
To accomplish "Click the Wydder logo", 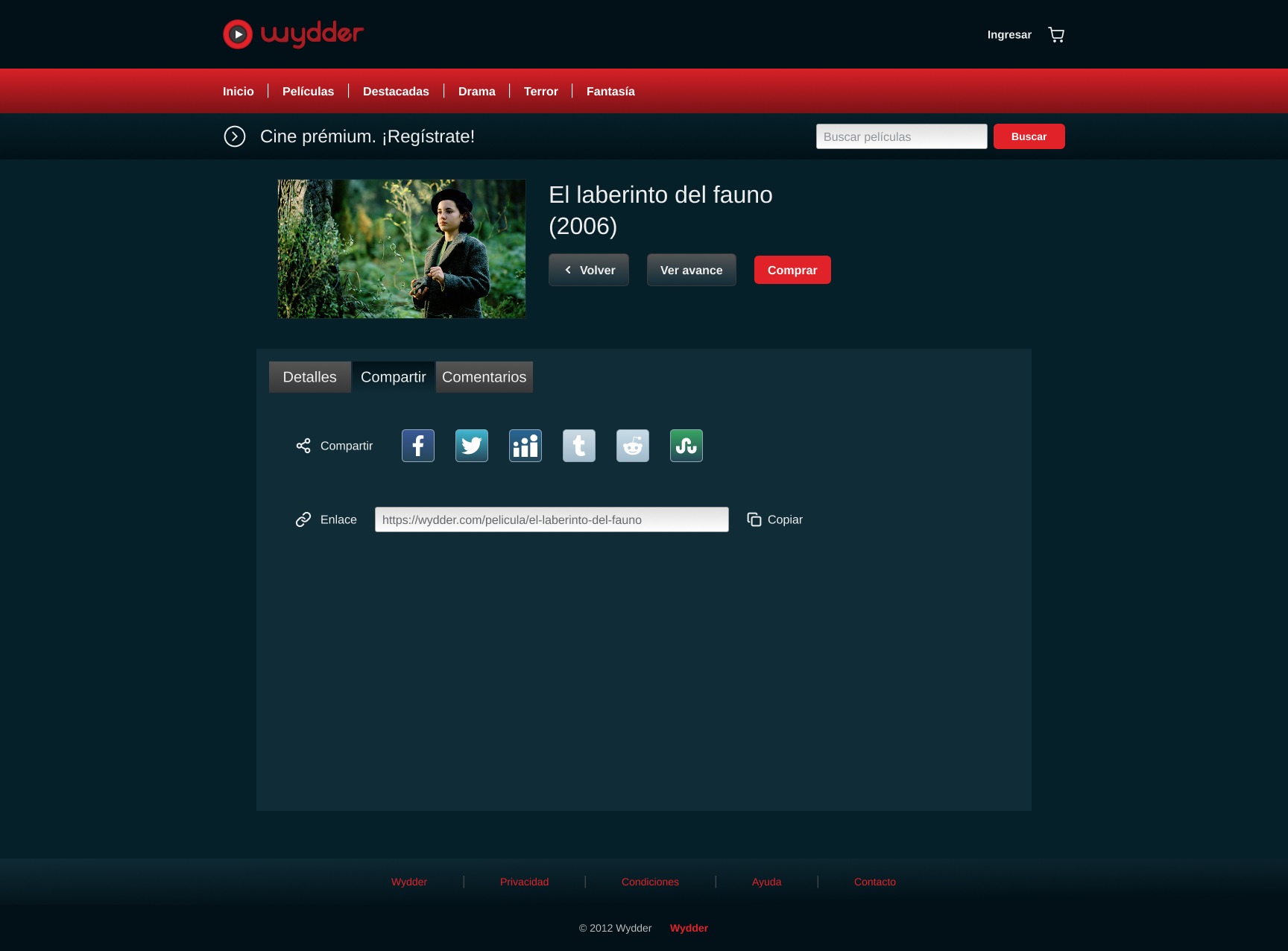I will point(293,34).
